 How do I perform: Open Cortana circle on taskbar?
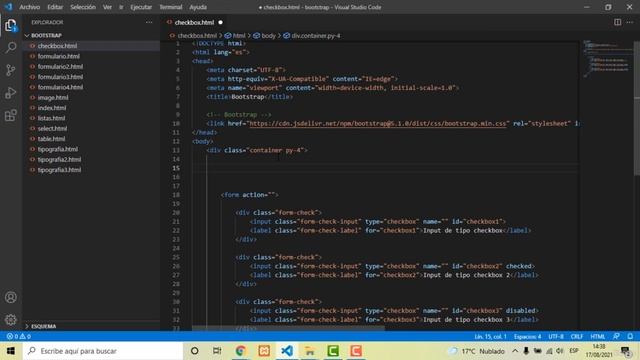point(195,351)
